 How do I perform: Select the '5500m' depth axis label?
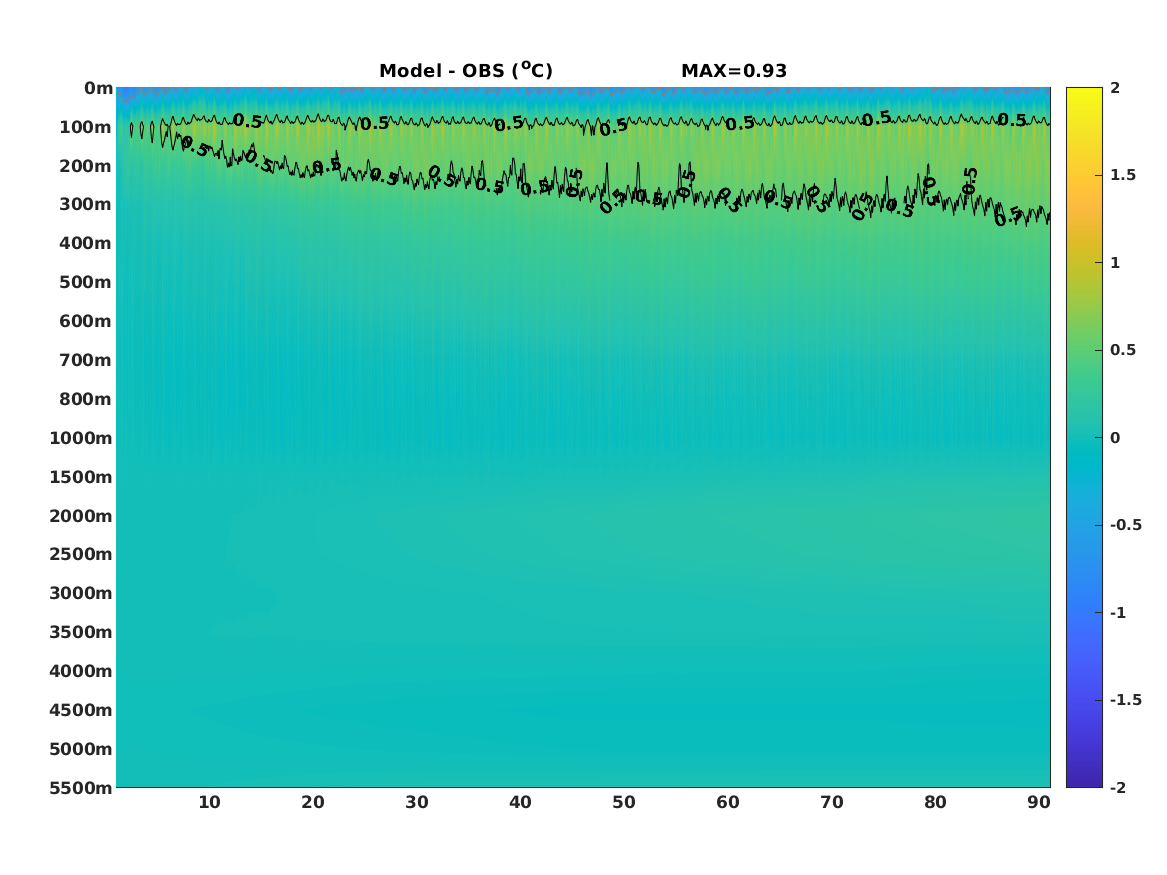click(81, 788)
